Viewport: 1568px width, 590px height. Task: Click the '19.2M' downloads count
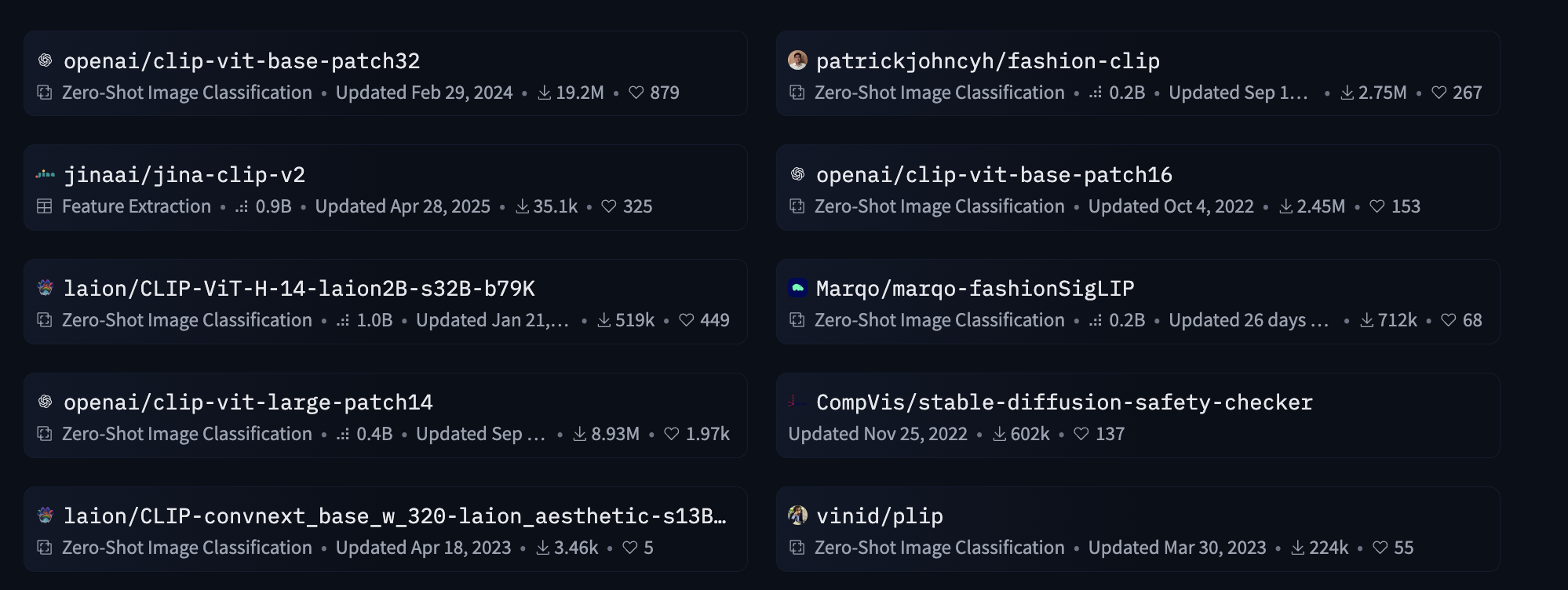pyautogui.click(x=580, y=93)
